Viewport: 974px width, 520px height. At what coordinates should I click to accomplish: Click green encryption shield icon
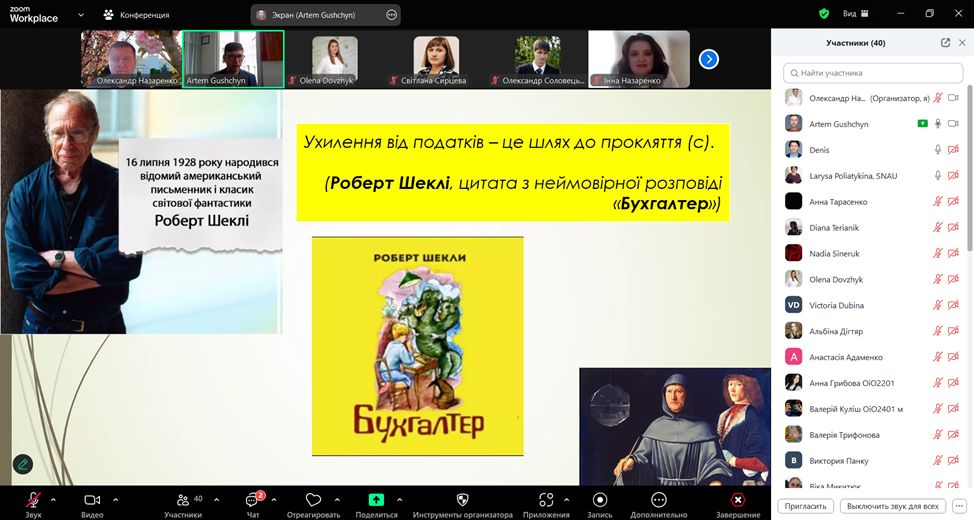click(824, 14)
